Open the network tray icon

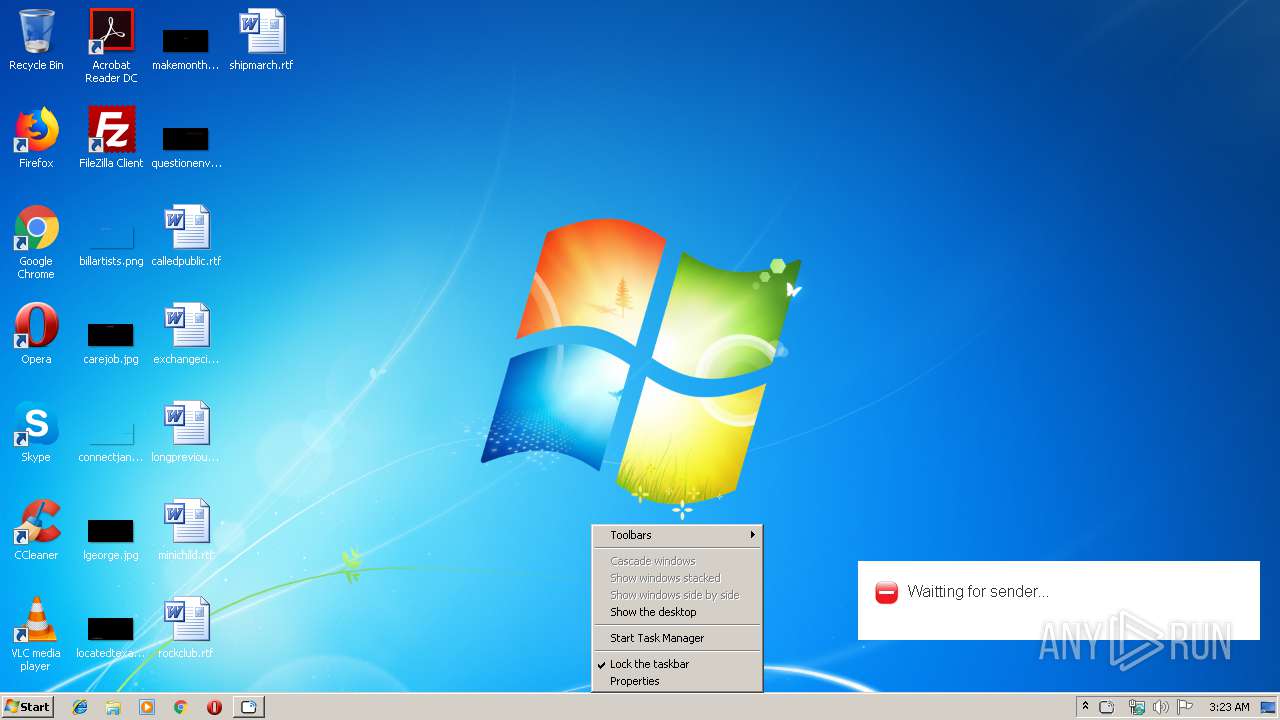1136,707
